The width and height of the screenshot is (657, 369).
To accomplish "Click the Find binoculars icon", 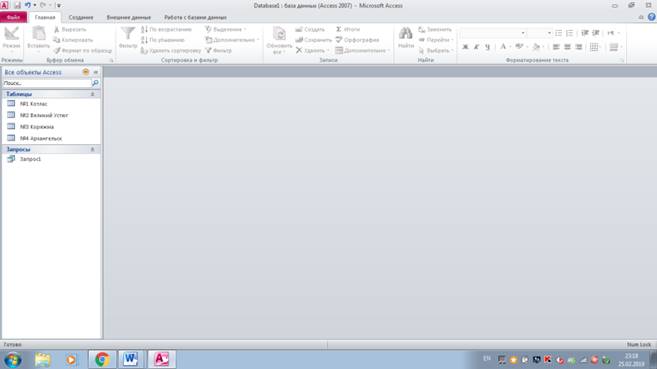I will [405, 34].
